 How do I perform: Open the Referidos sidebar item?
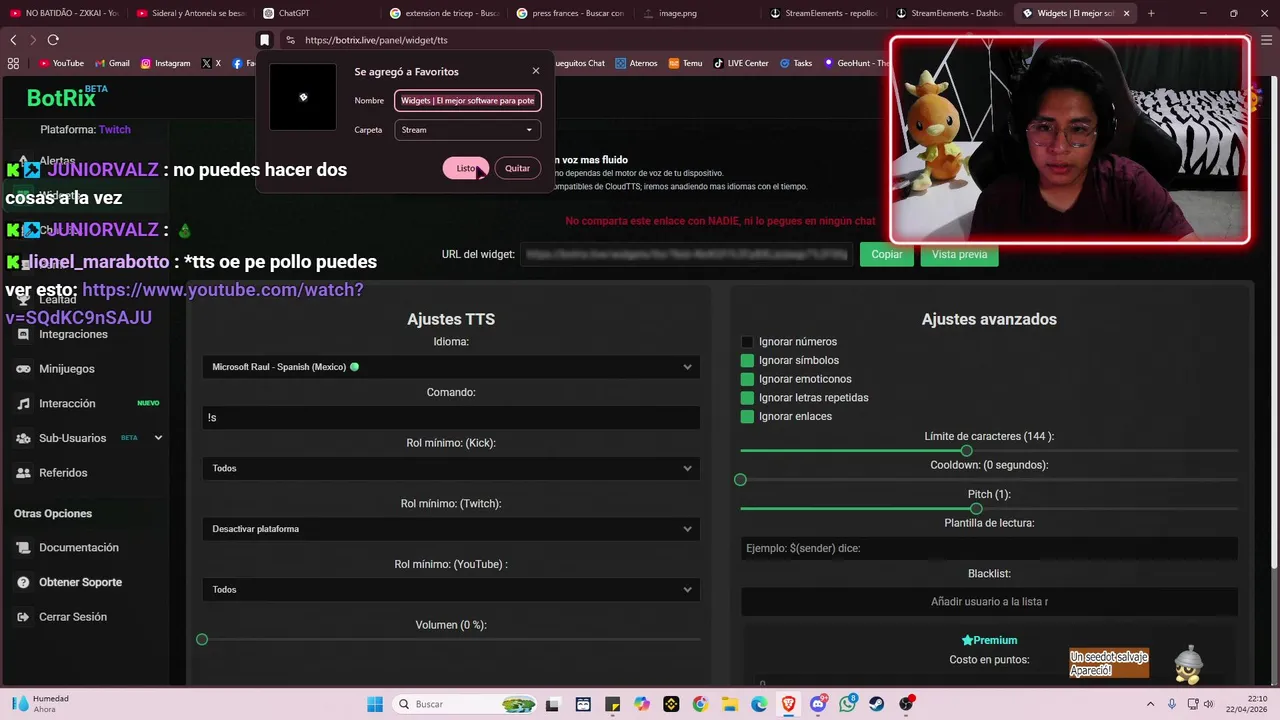pos(63,472)
